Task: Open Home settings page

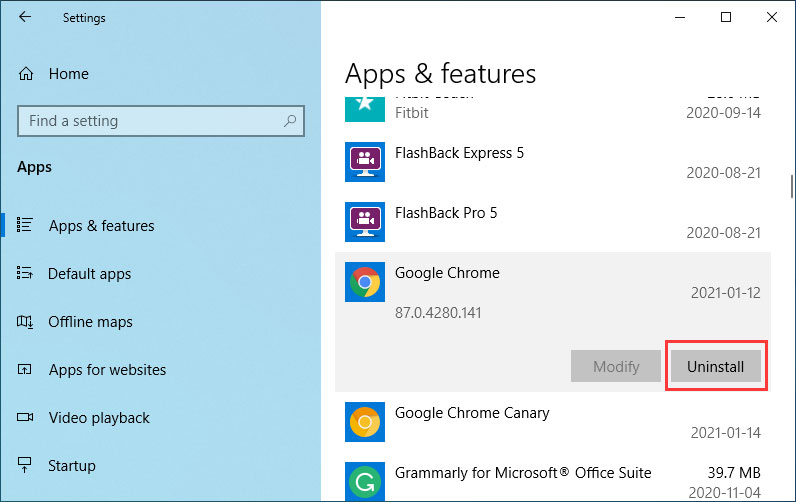Action: [x=69, y=74]
